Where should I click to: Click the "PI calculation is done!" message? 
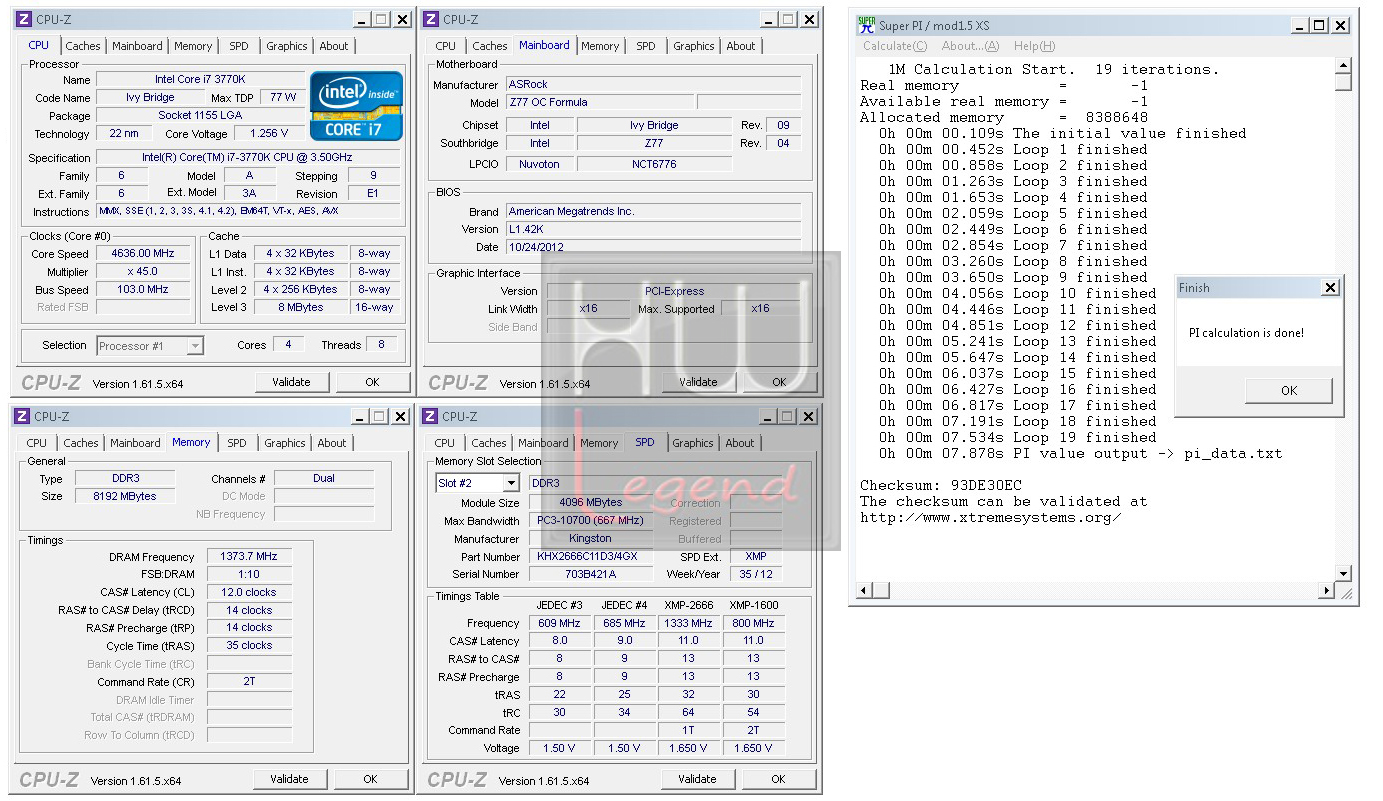coord(1246,333)
